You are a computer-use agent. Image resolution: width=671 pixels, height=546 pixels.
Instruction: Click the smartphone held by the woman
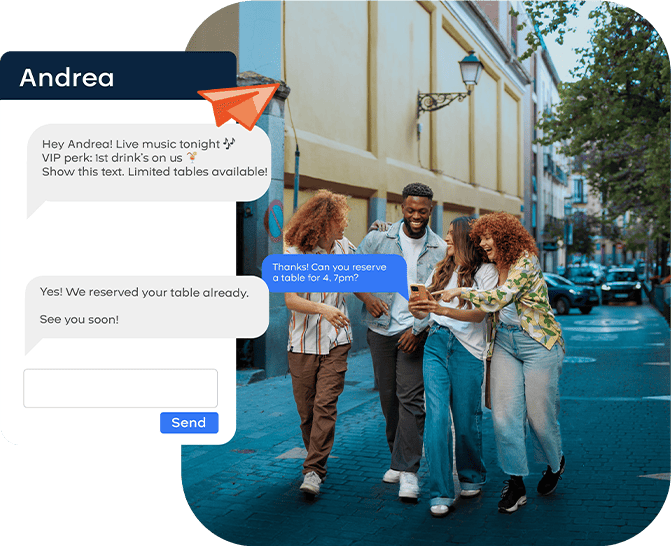tap(418, 292)
